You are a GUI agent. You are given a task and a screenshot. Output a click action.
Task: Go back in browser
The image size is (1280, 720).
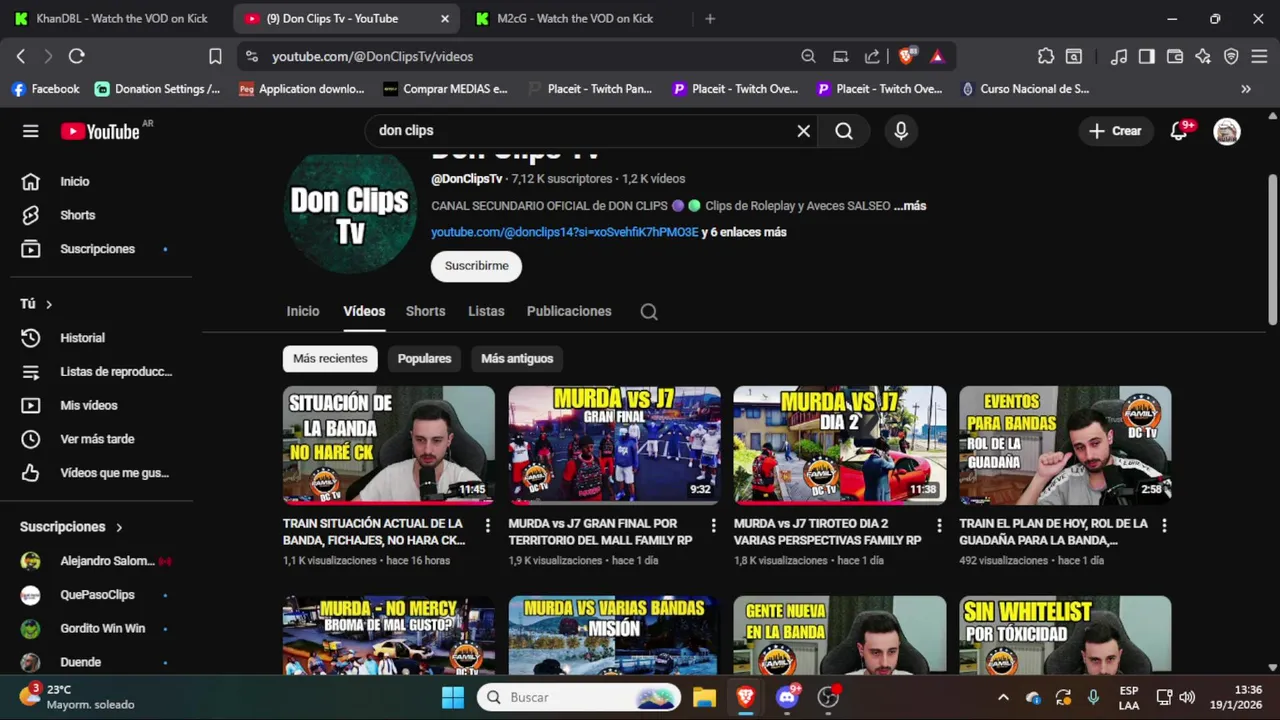[x=21, y=57]
